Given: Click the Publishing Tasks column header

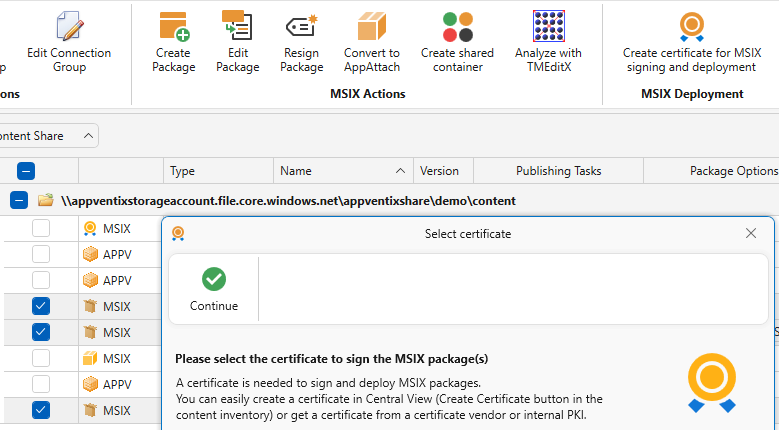Looking at the screenshot, I should (558, 171).
